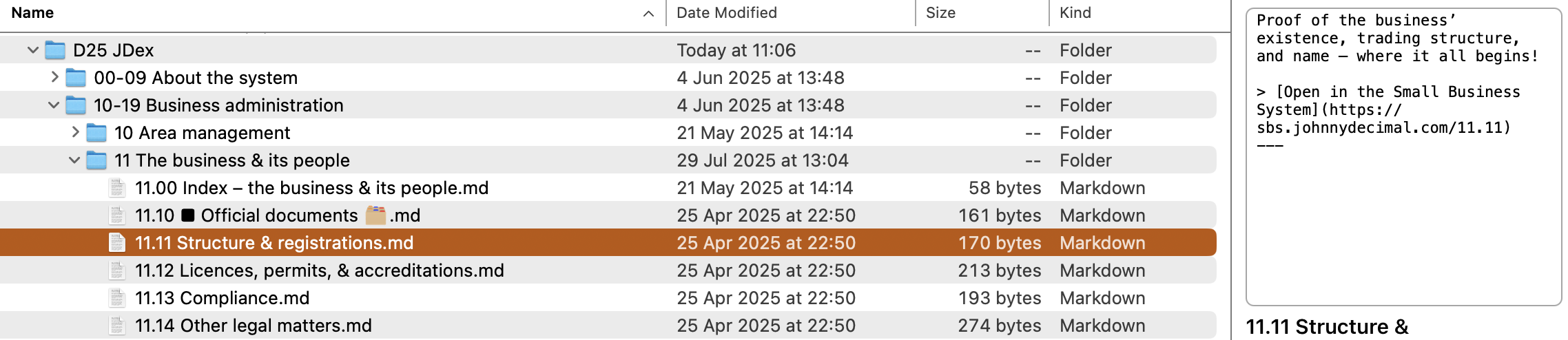Collapse the 10-19 Business administration folder
1568x340 pixels.
[x=53, y=105]
